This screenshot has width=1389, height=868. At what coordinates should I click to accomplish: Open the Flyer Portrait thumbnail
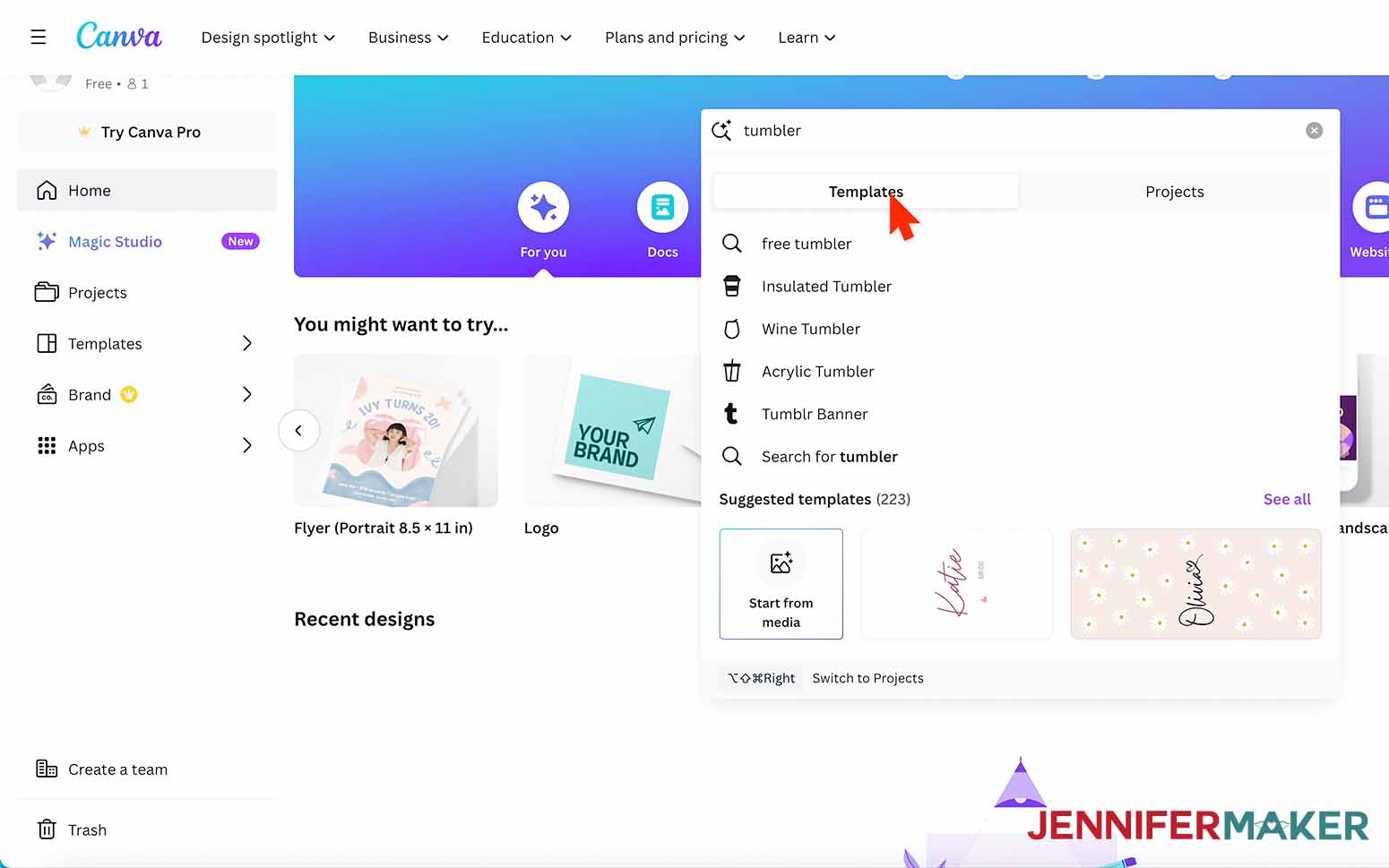coord(396,431)
